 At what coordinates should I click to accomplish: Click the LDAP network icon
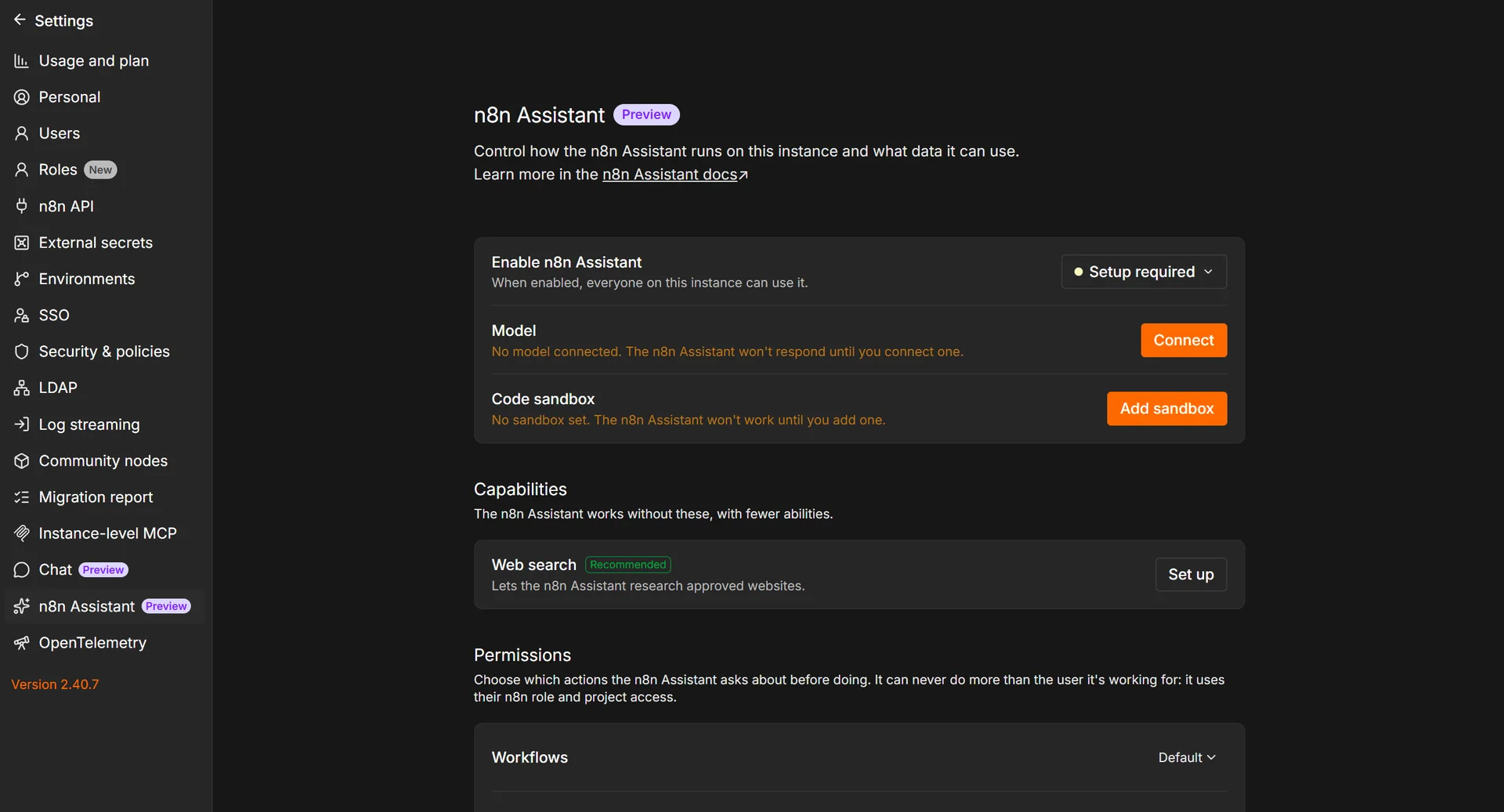[x=21, y=388]
